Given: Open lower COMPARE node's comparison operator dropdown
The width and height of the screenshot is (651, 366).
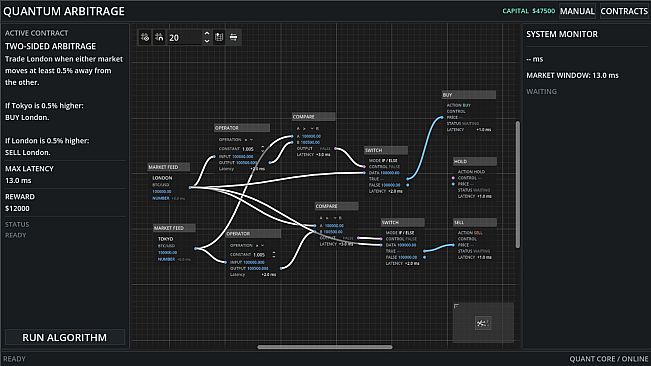Looking at the screenshot, I should [x=331, y=218].
